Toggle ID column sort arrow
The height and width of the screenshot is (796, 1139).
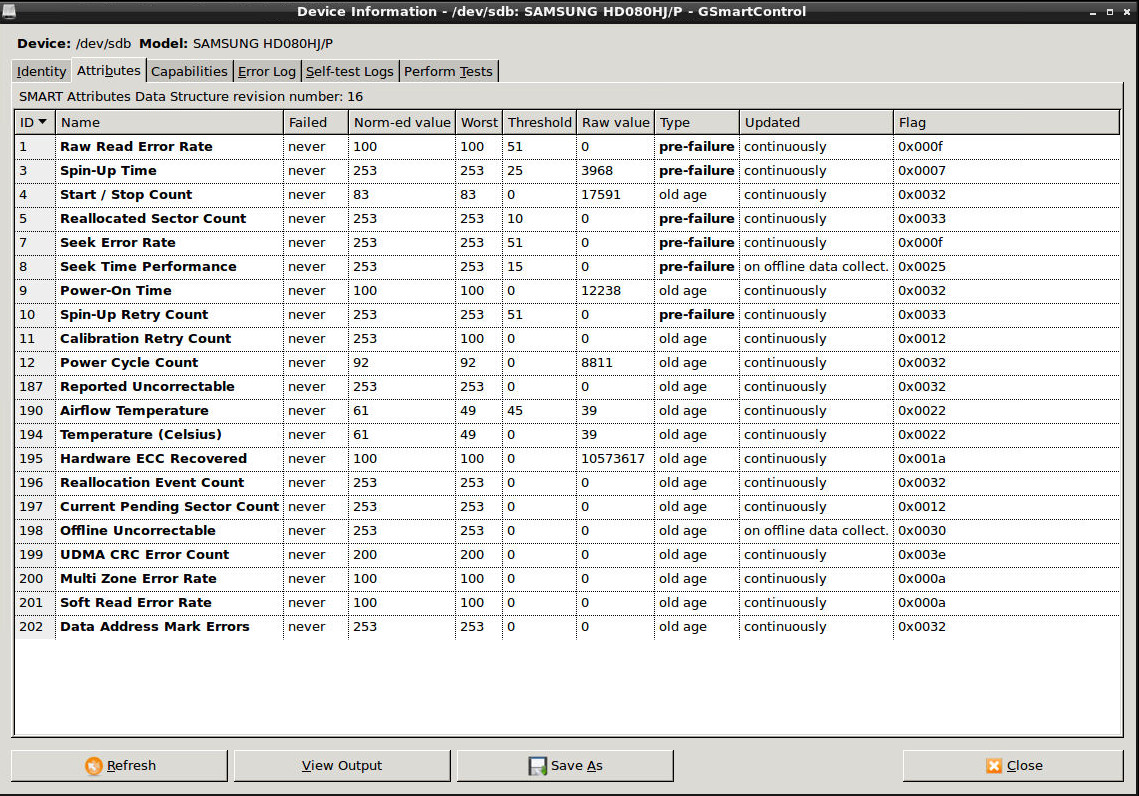tap(42, 122)
